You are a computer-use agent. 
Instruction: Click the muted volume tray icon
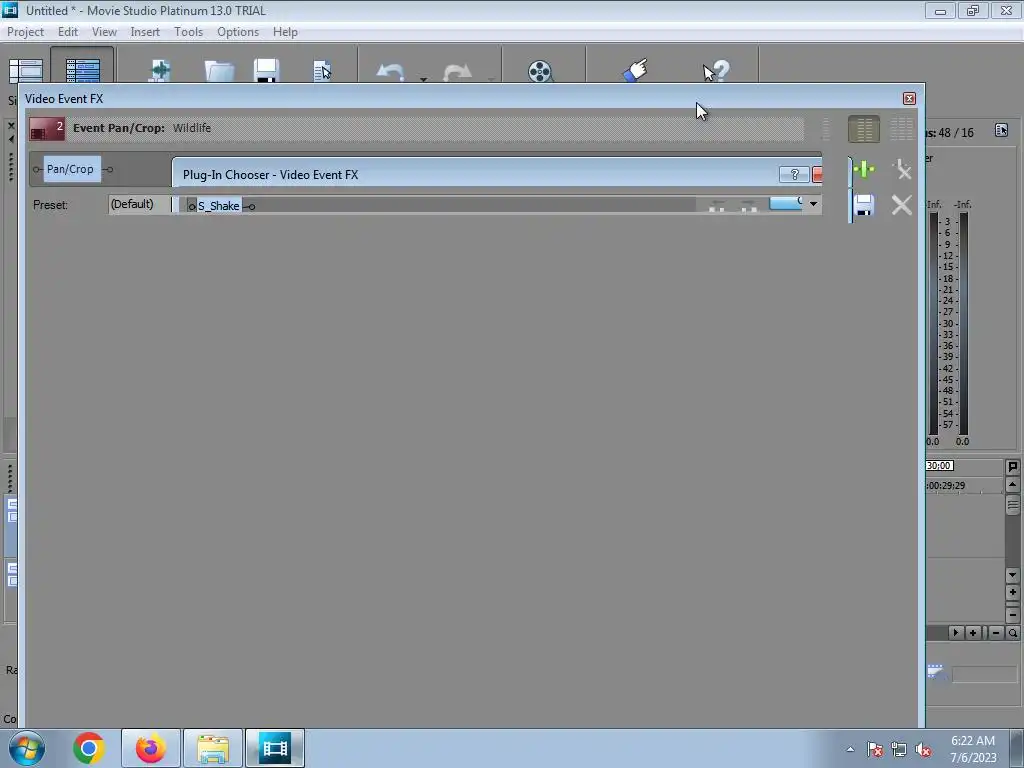pos(923,750)
